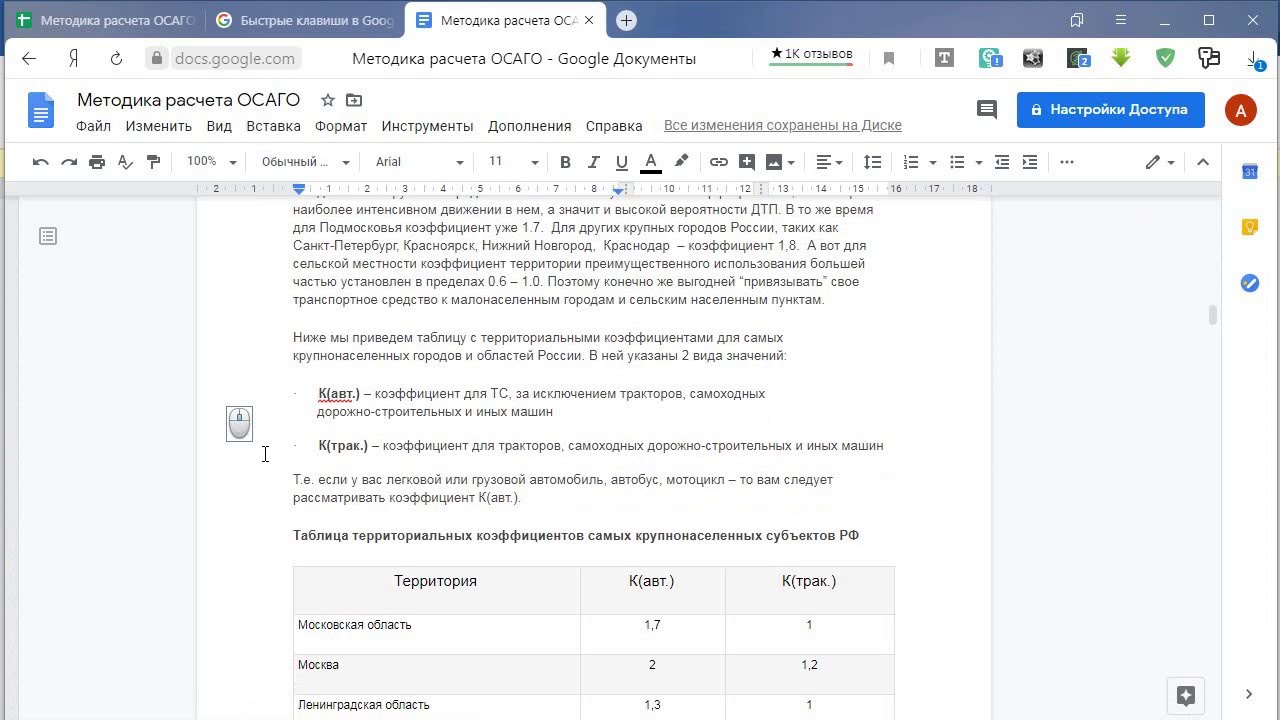This screenshot has height=720, width=1280.
Task: Go back in the browser
Action: tap(29, 59)
